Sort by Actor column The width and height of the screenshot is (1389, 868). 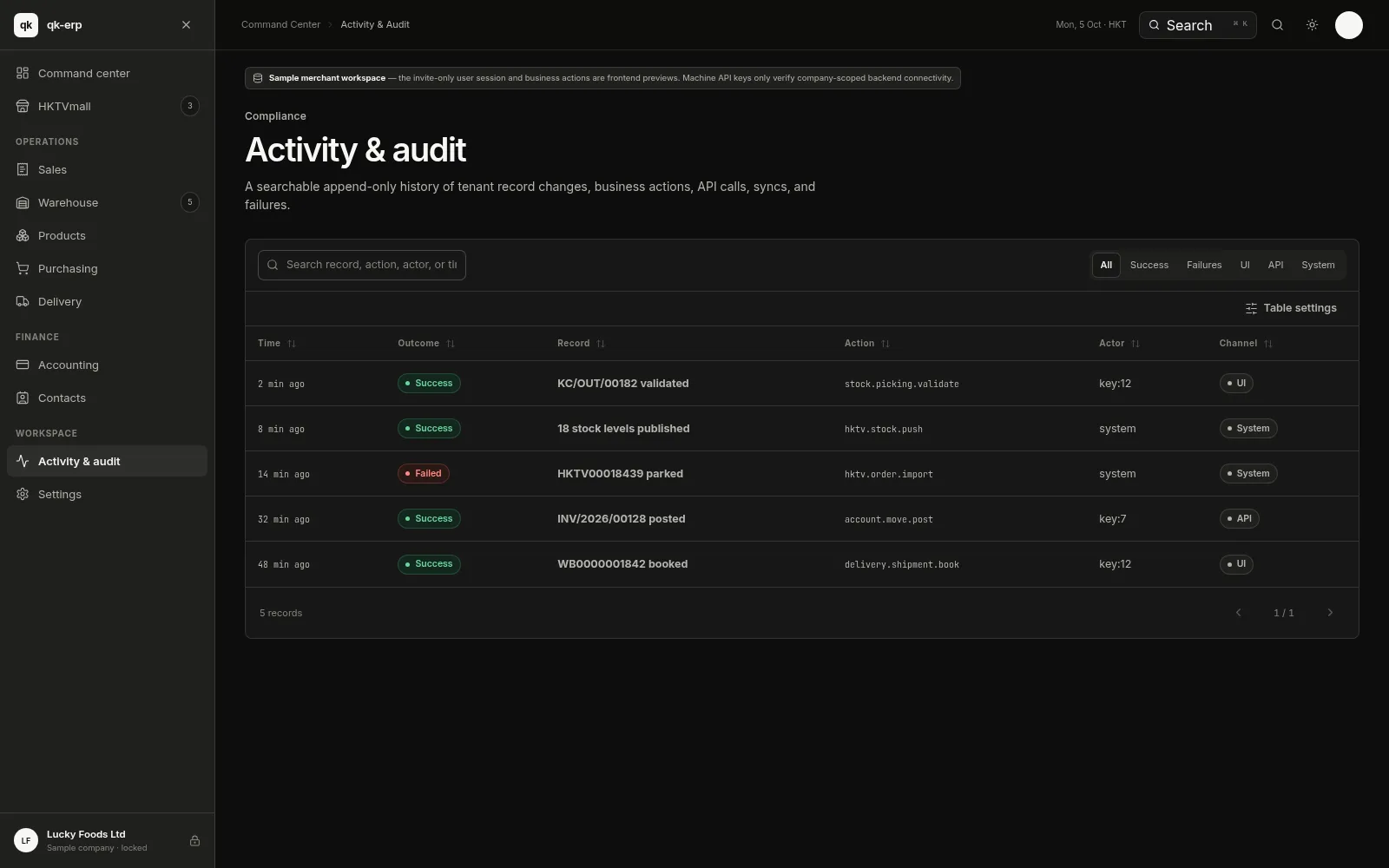(1119, 344)
